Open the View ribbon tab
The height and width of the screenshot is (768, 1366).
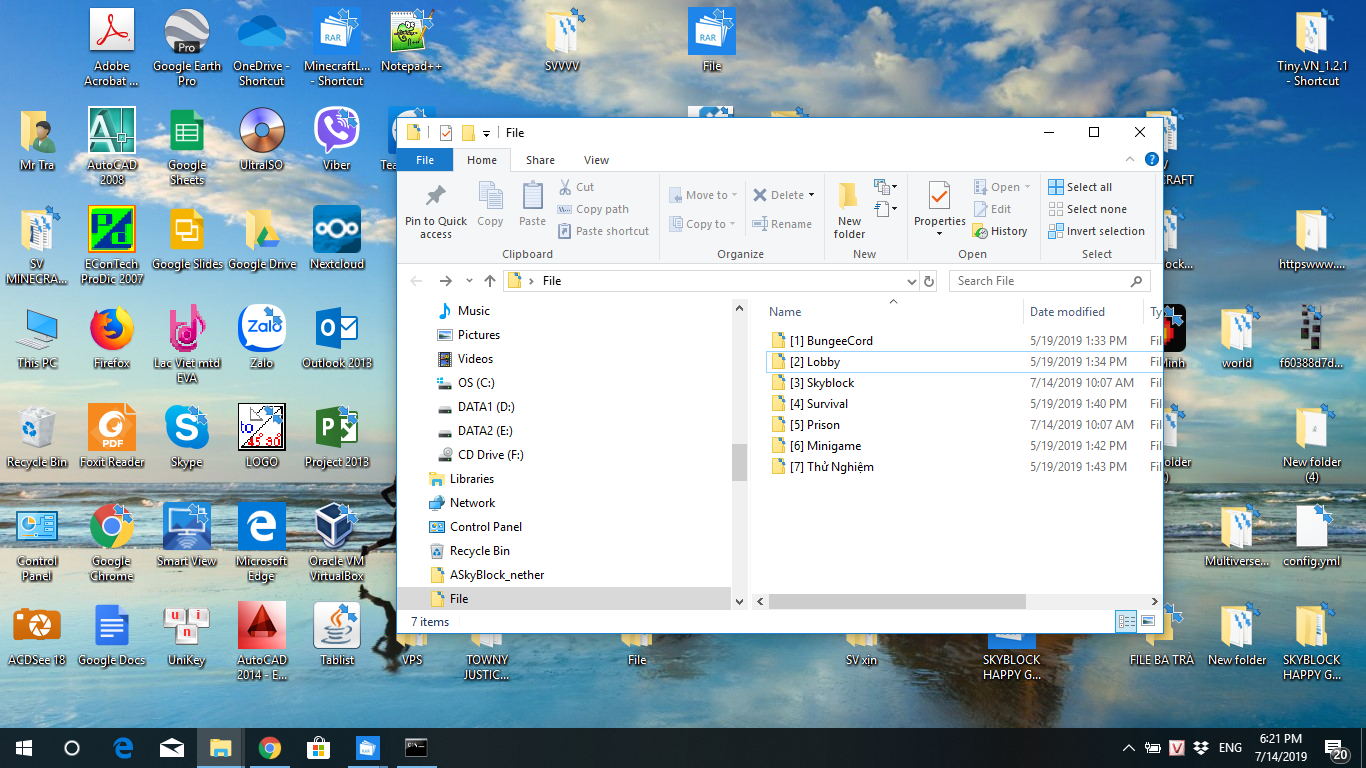pos(596,160)
